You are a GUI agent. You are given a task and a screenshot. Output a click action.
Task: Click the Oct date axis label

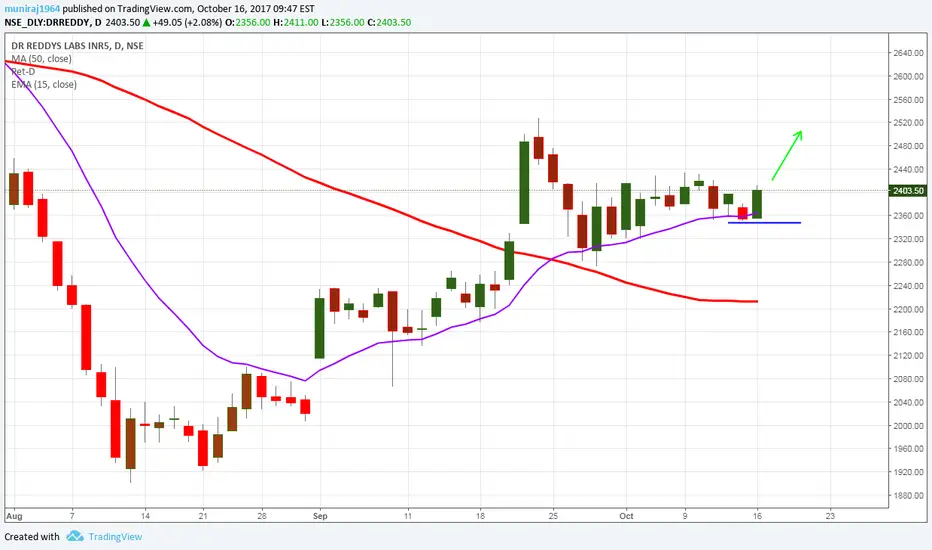[x=626, y=516]
